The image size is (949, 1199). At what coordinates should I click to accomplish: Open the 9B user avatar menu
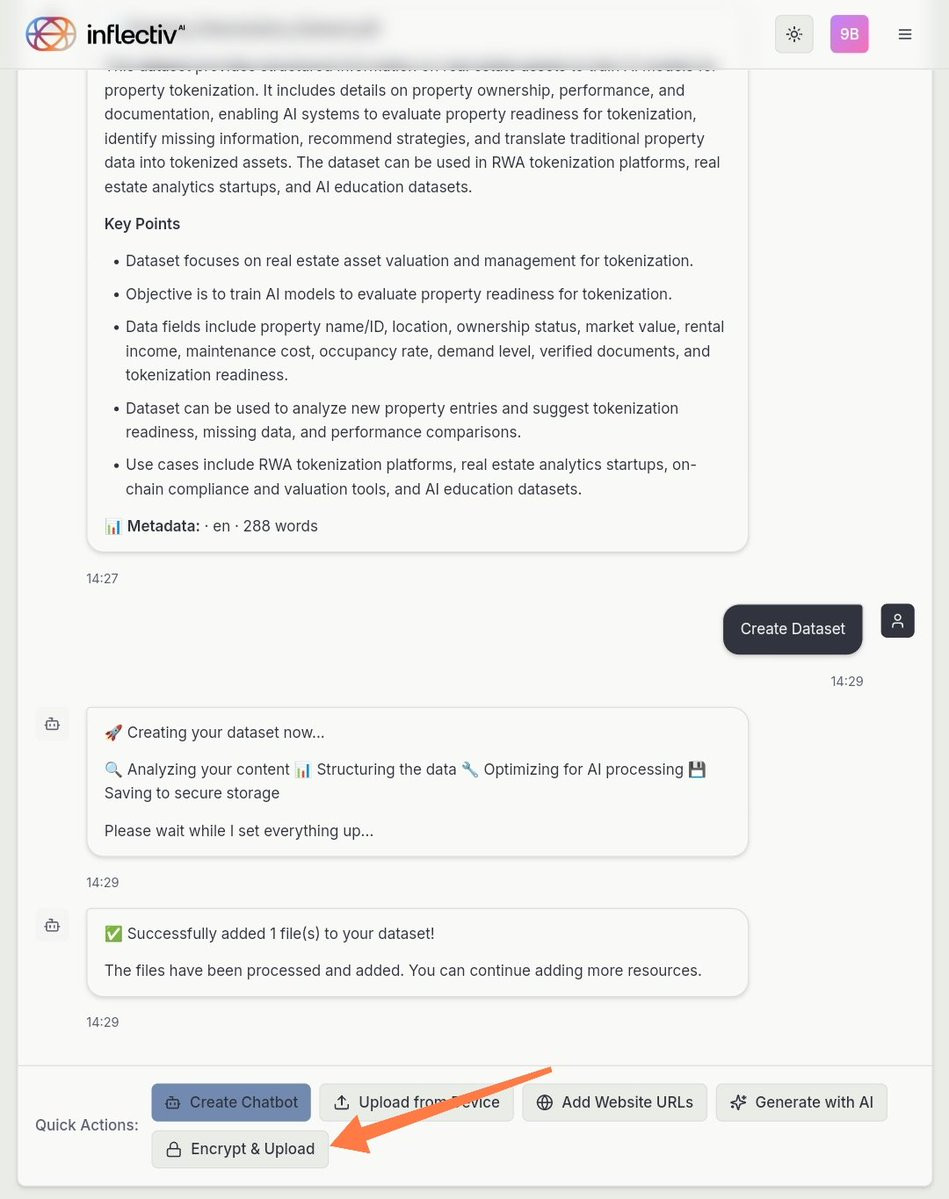click(849, 34)
